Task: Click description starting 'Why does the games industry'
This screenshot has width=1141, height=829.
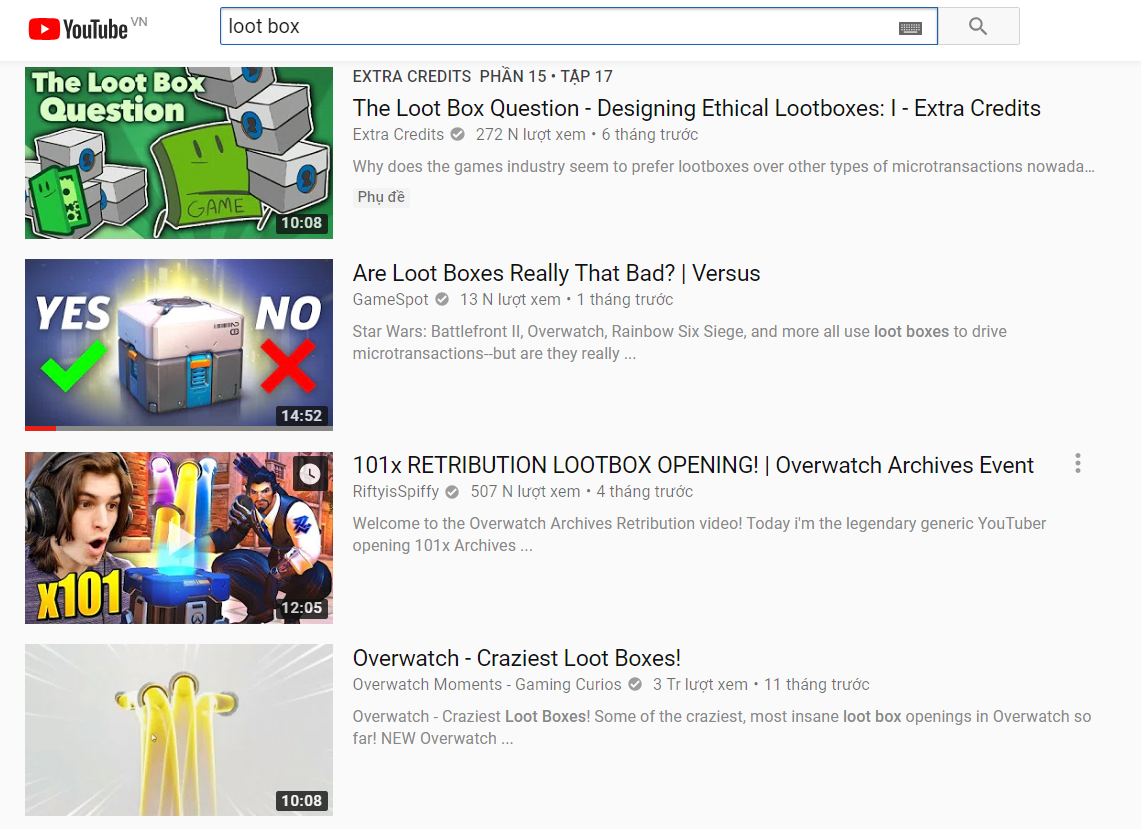Action: [x=723, y=167]
